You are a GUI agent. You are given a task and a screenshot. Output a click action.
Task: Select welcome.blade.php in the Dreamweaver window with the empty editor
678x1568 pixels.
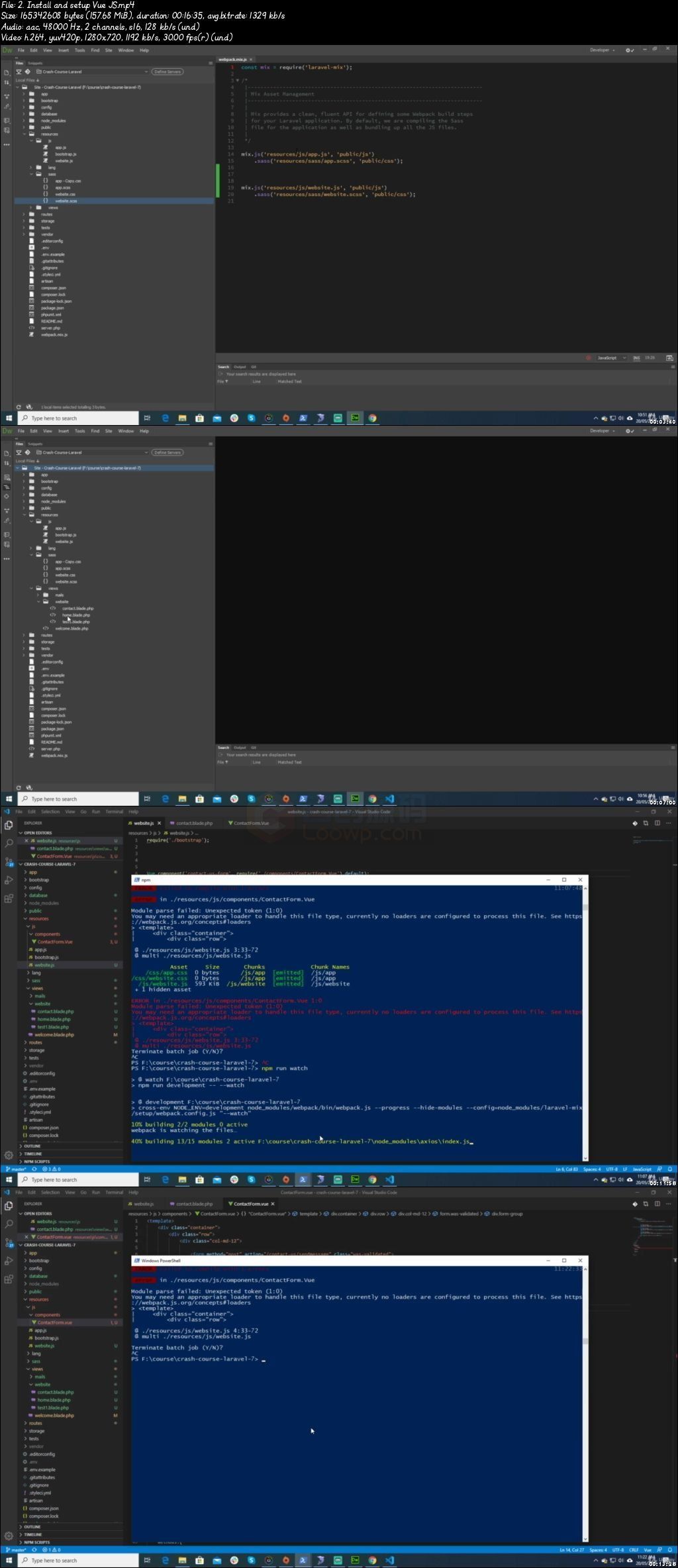(71, 628)
